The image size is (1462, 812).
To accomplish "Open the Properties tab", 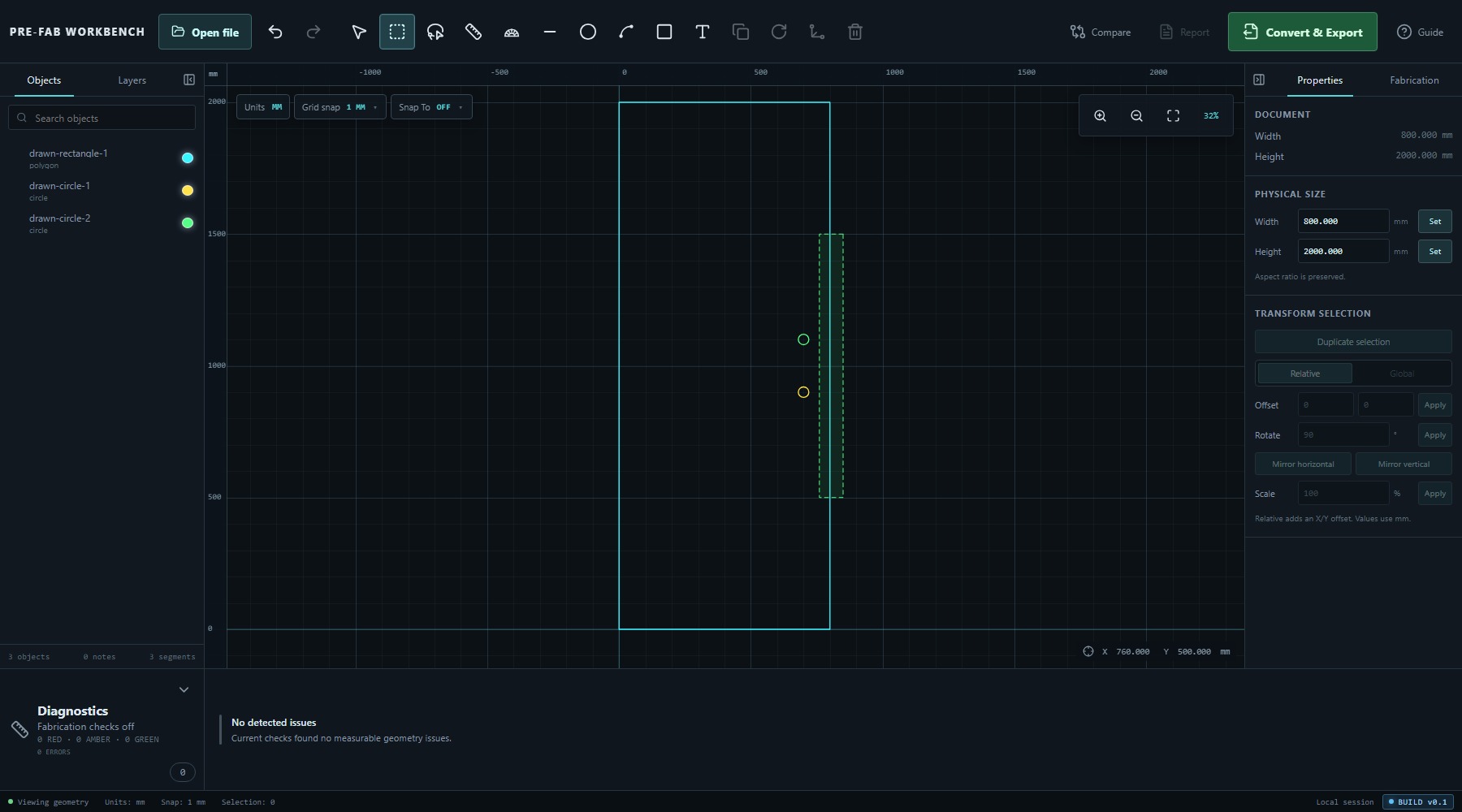I will [1320, 80].
